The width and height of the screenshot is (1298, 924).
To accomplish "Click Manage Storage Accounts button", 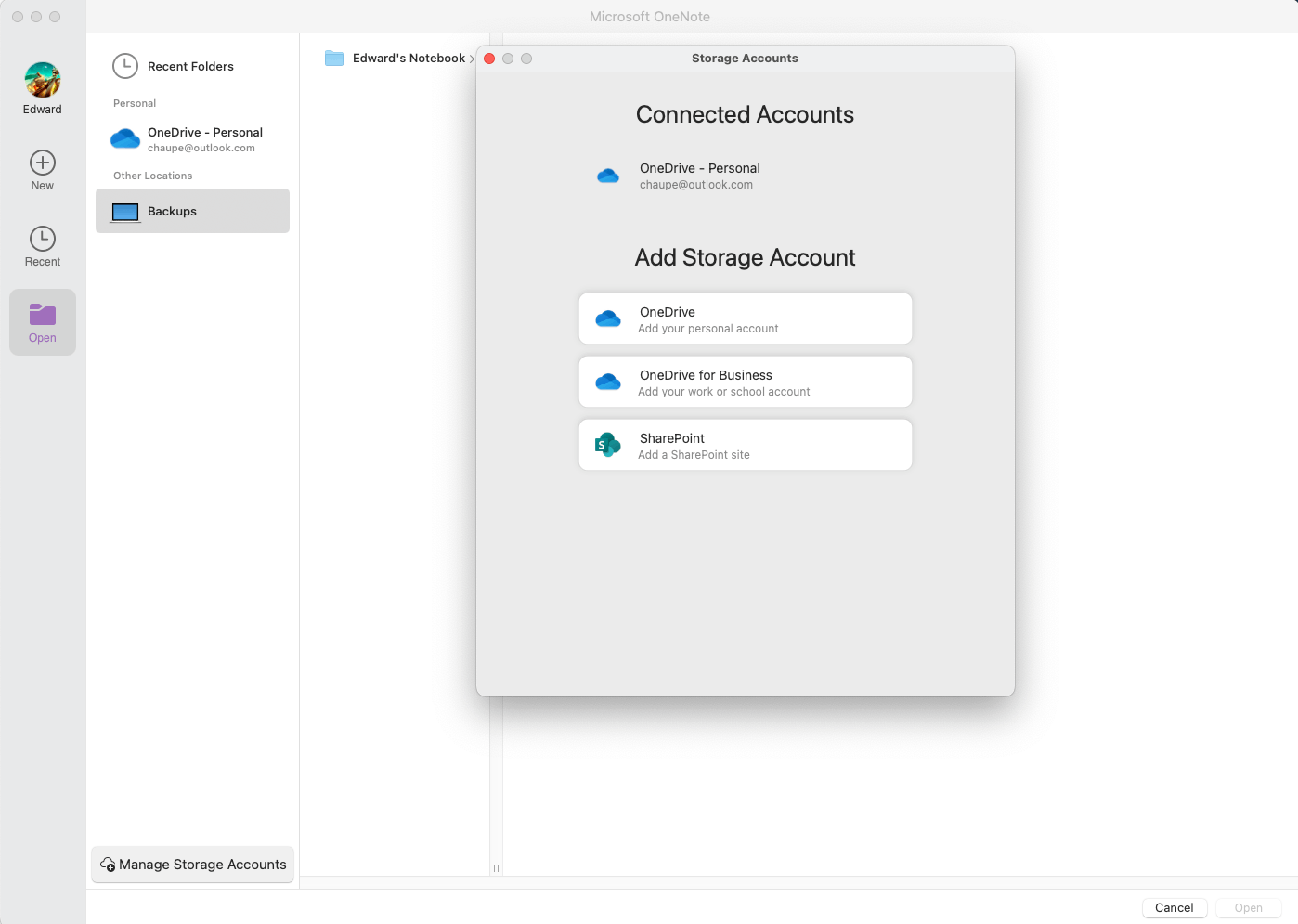I will tap(193, 865).
